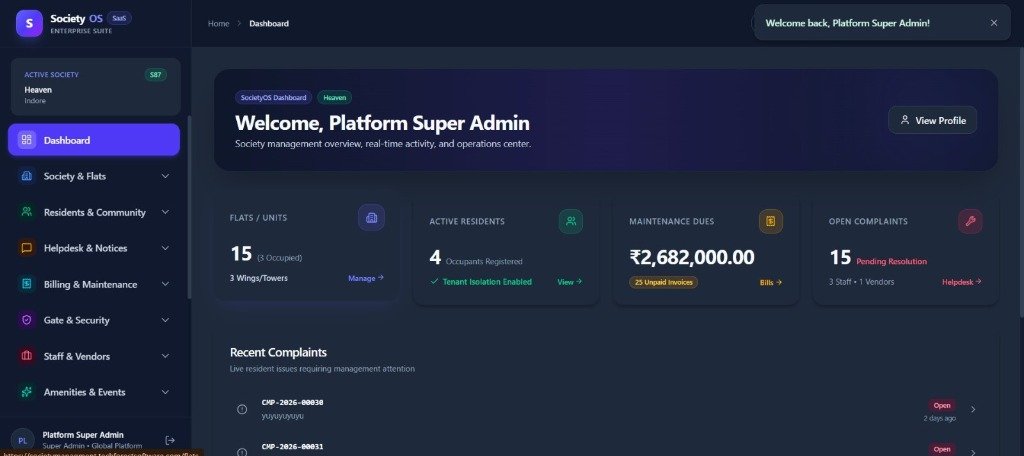Expand the Amenities & Events chevron
This screenshot has width=1024, height=456.
[x=165, y=392]
